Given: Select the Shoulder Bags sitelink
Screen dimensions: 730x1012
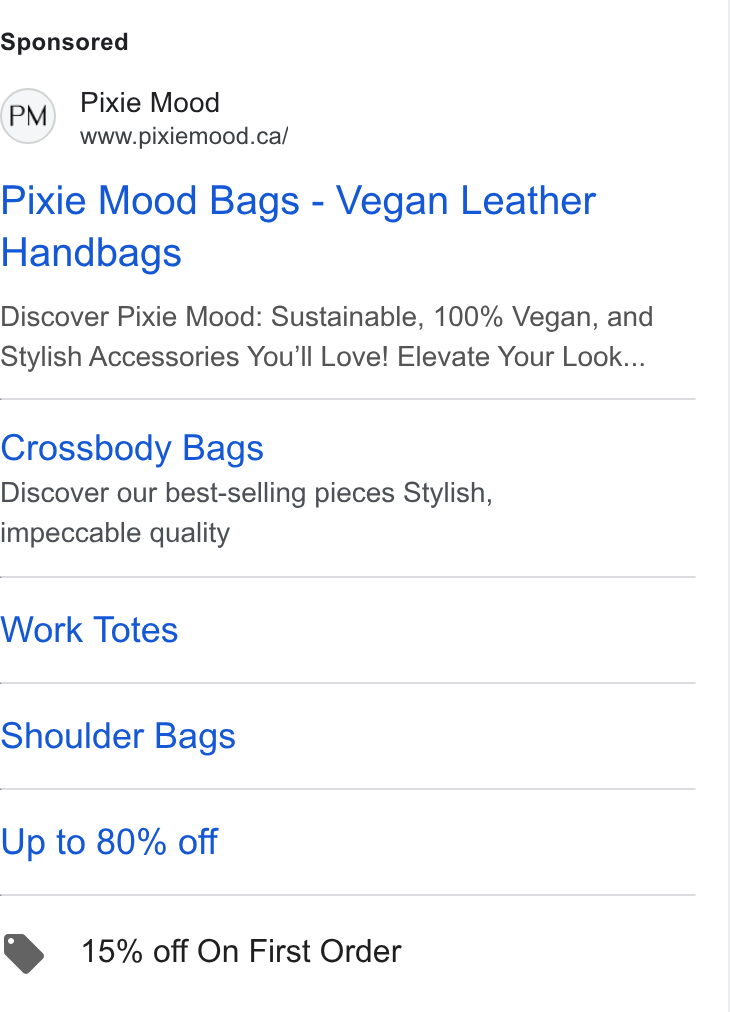Looking at the screenshot, I should (118, 736).
